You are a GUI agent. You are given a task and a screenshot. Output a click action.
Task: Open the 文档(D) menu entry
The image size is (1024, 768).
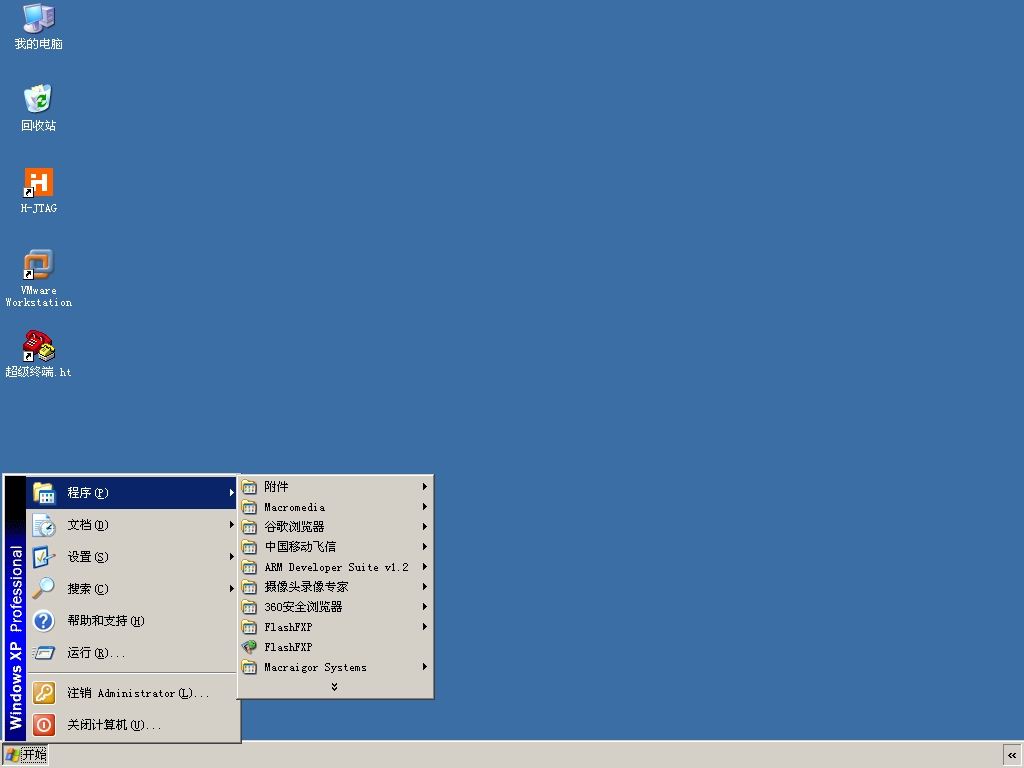132,525
